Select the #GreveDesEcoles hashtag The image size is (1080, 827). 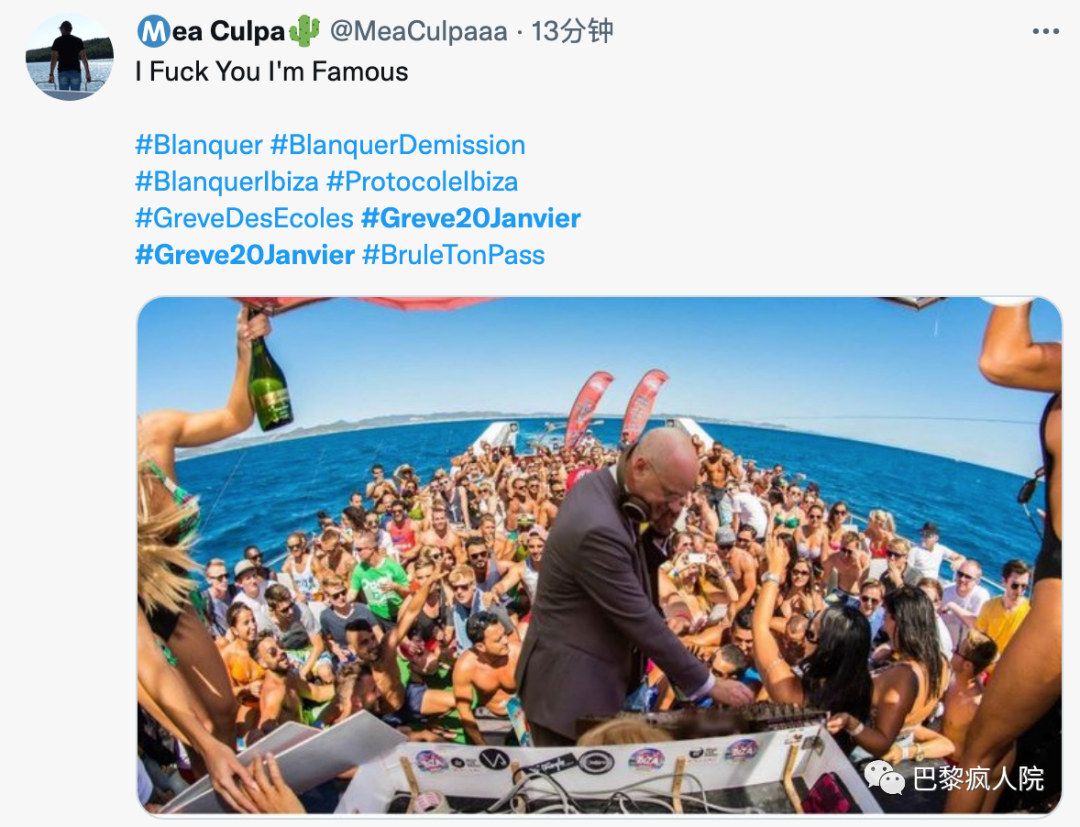click(x=245, y=218)
